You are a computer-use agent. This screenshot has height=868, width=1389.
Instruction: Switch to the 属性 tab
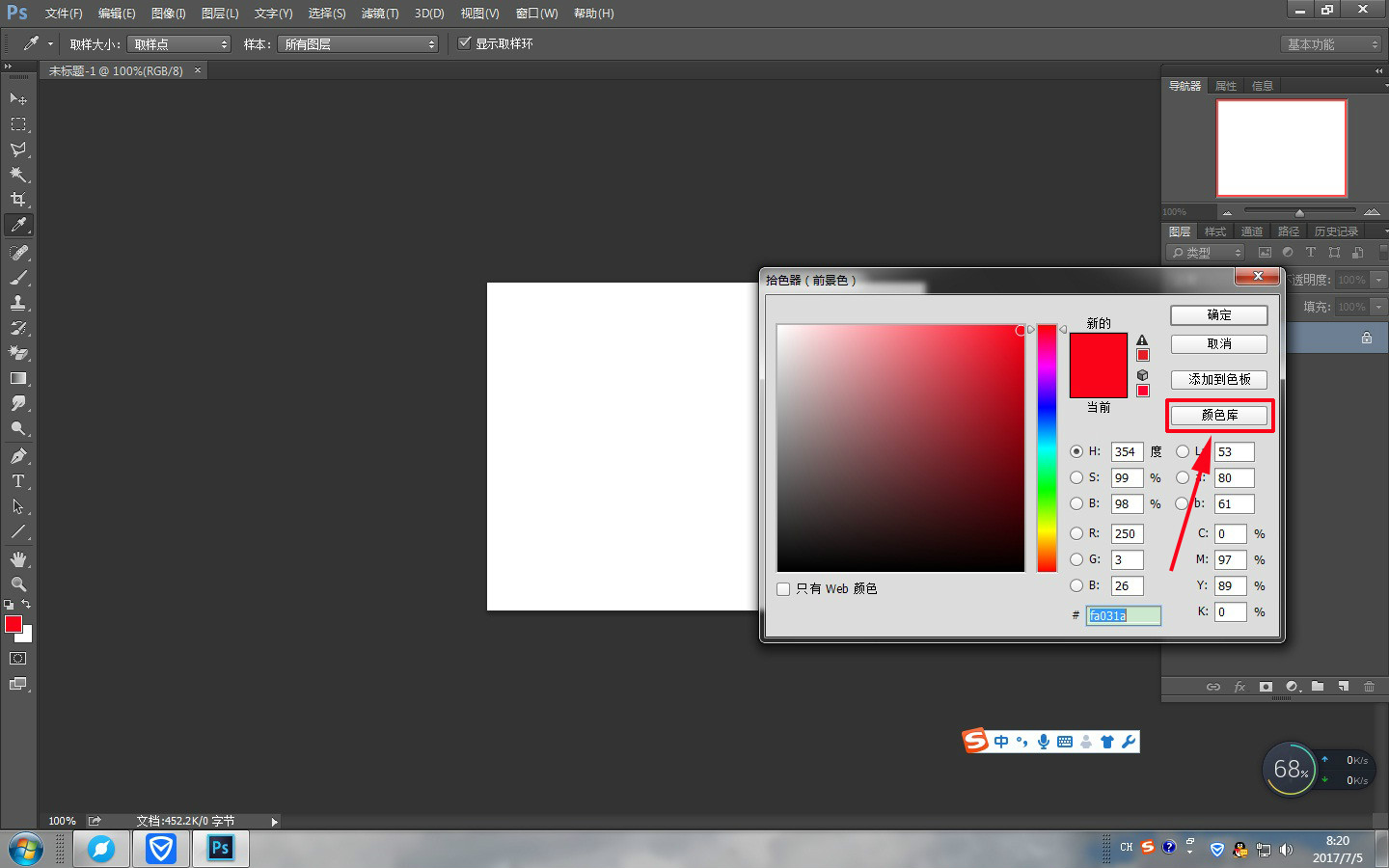[x=1226, y=86]
